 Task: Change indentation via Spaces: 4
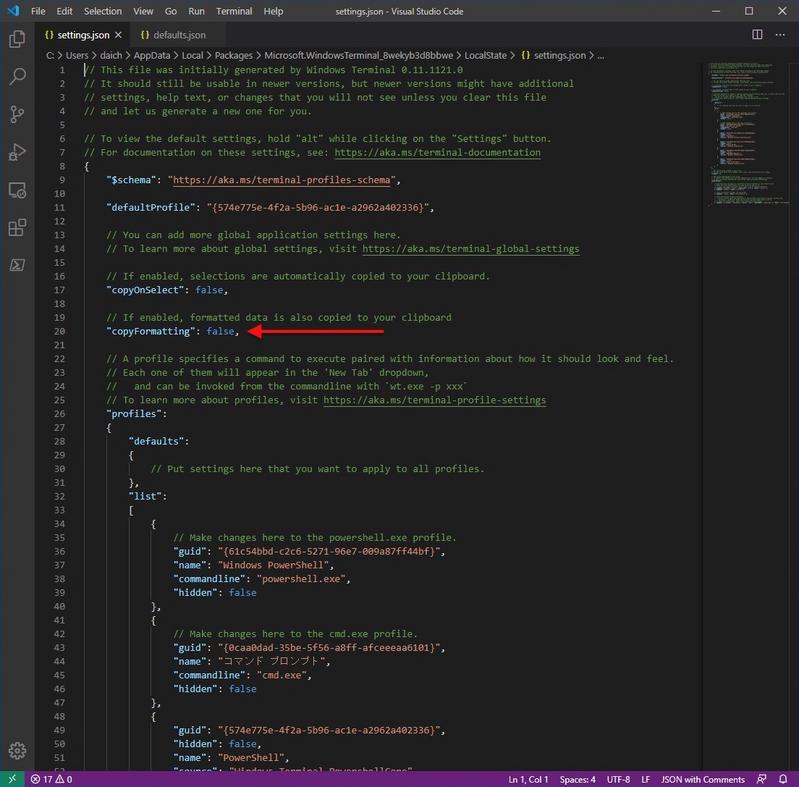(577, 779)
